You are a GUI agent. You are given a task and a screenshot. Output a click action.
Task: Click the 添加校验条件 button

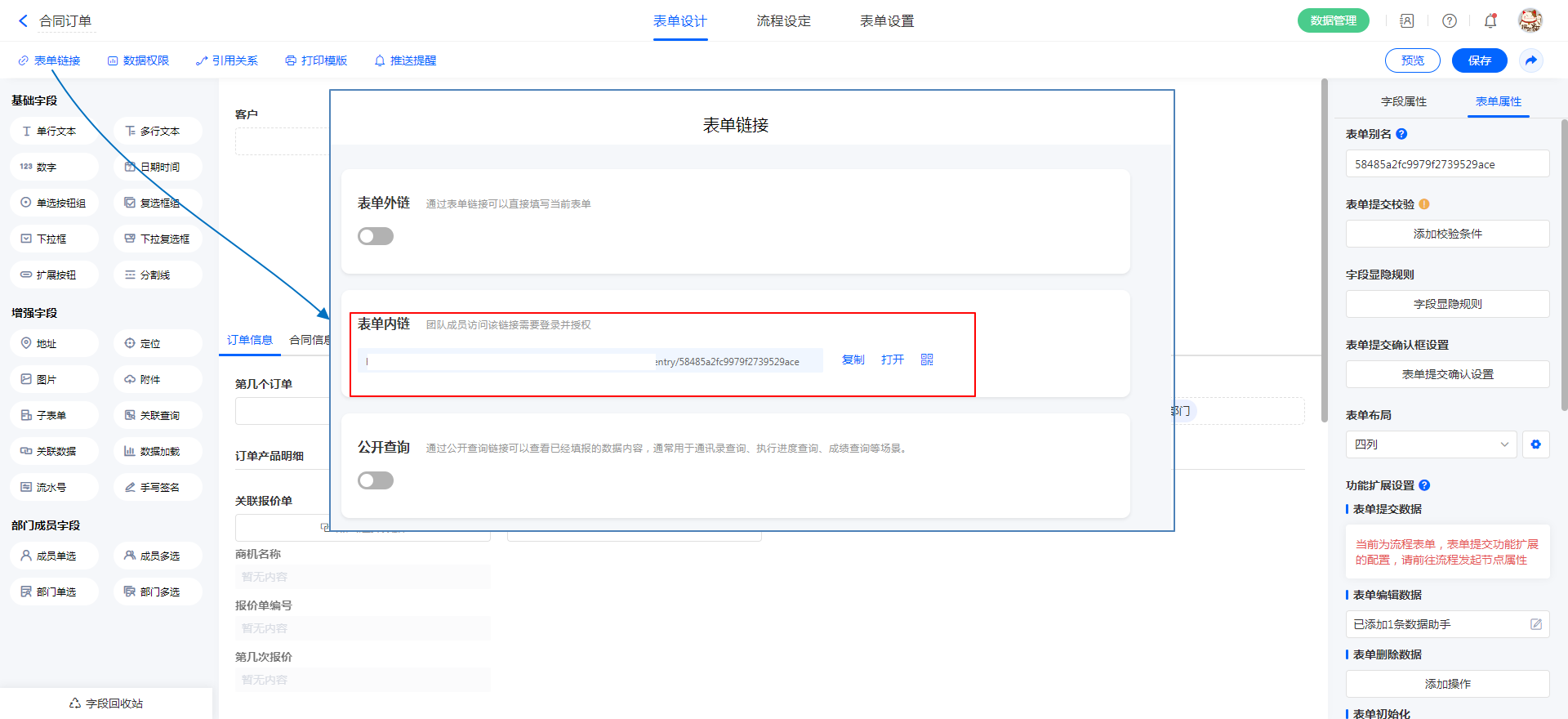coord(1447,234)
